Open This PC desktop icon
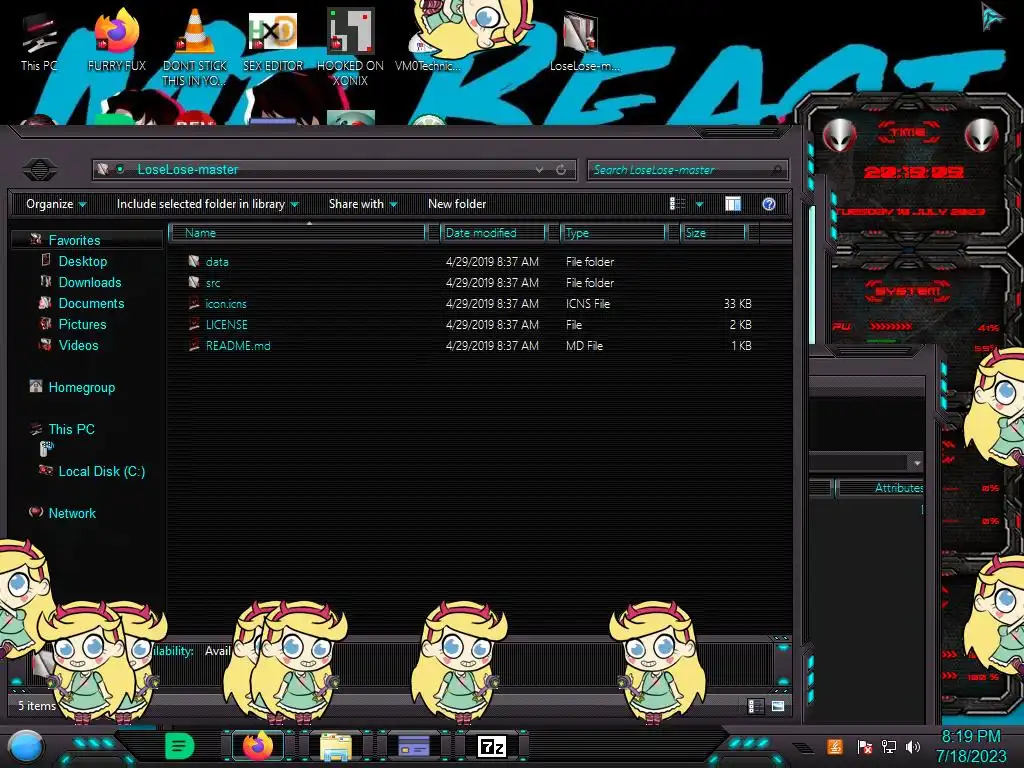The height and width of the screenshot is (768, 1024). [39, 42]
